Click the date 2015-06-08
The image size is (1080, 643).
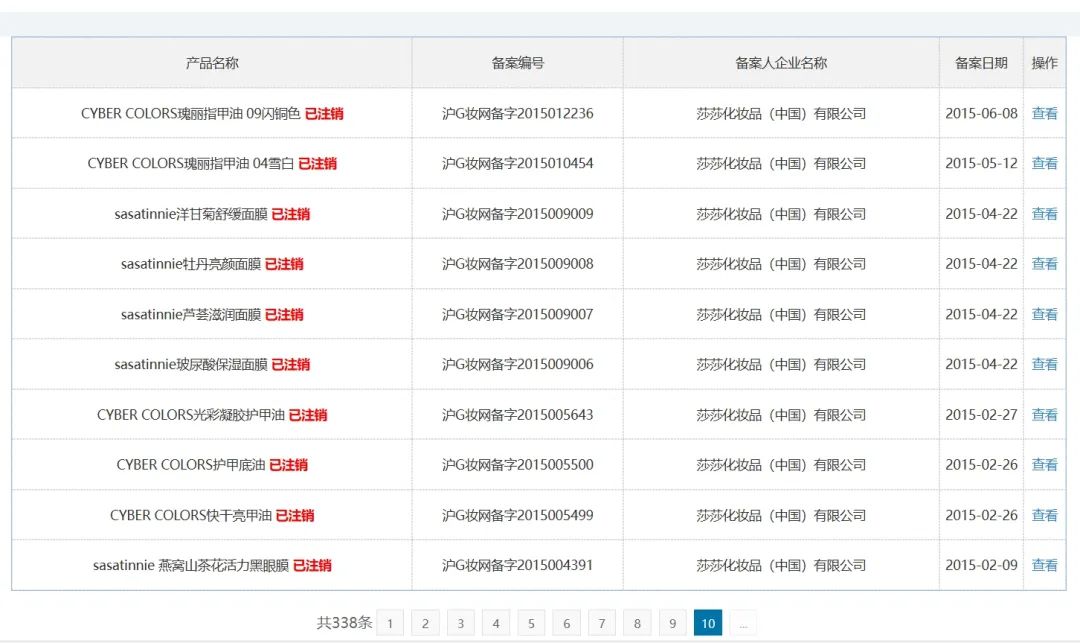tap(981, 113)
